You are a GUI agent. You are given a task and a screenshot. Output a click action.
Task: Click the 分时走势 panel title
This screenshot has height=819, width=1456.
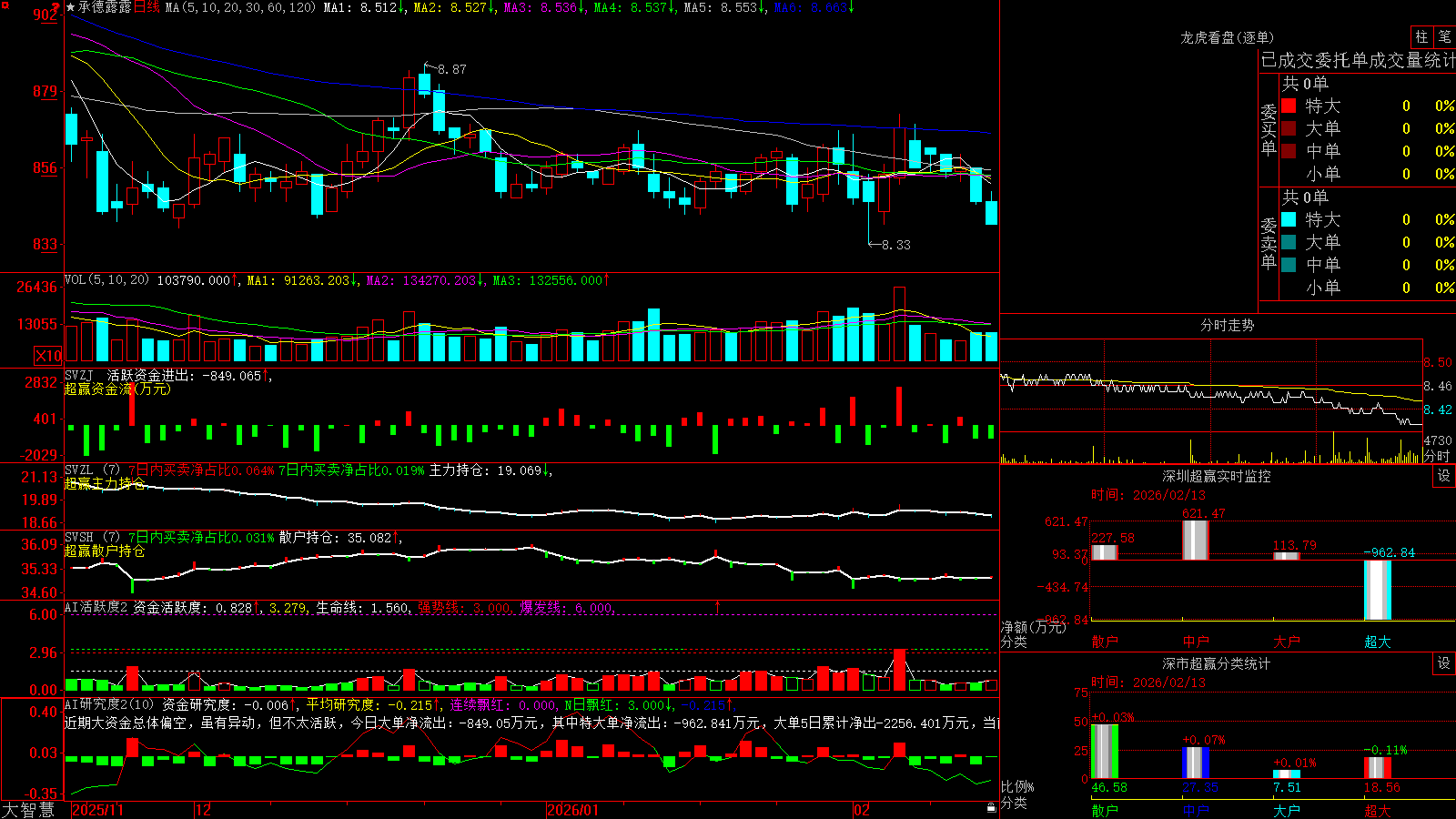click(1228, 325)
